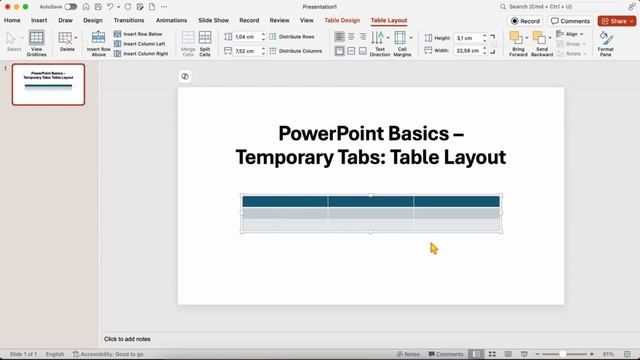Click the Record button at top right
The image size is (640, 360).
click(525, 21)
